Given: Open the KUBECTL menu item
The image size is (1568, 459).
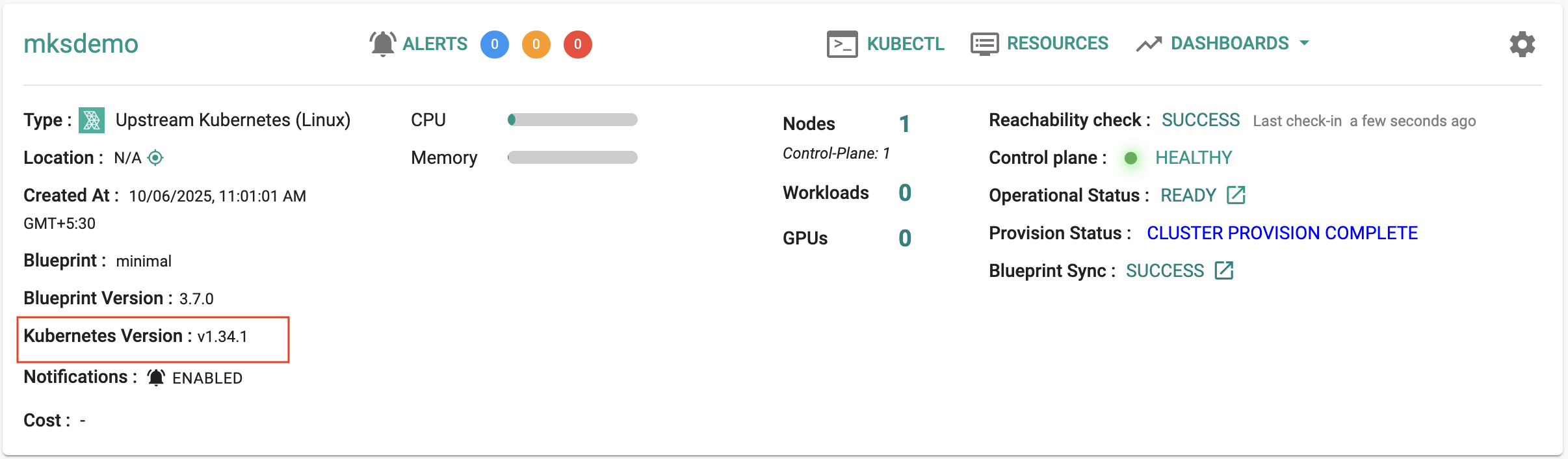Looking at the screenshot, I should (x=905, y=44).
